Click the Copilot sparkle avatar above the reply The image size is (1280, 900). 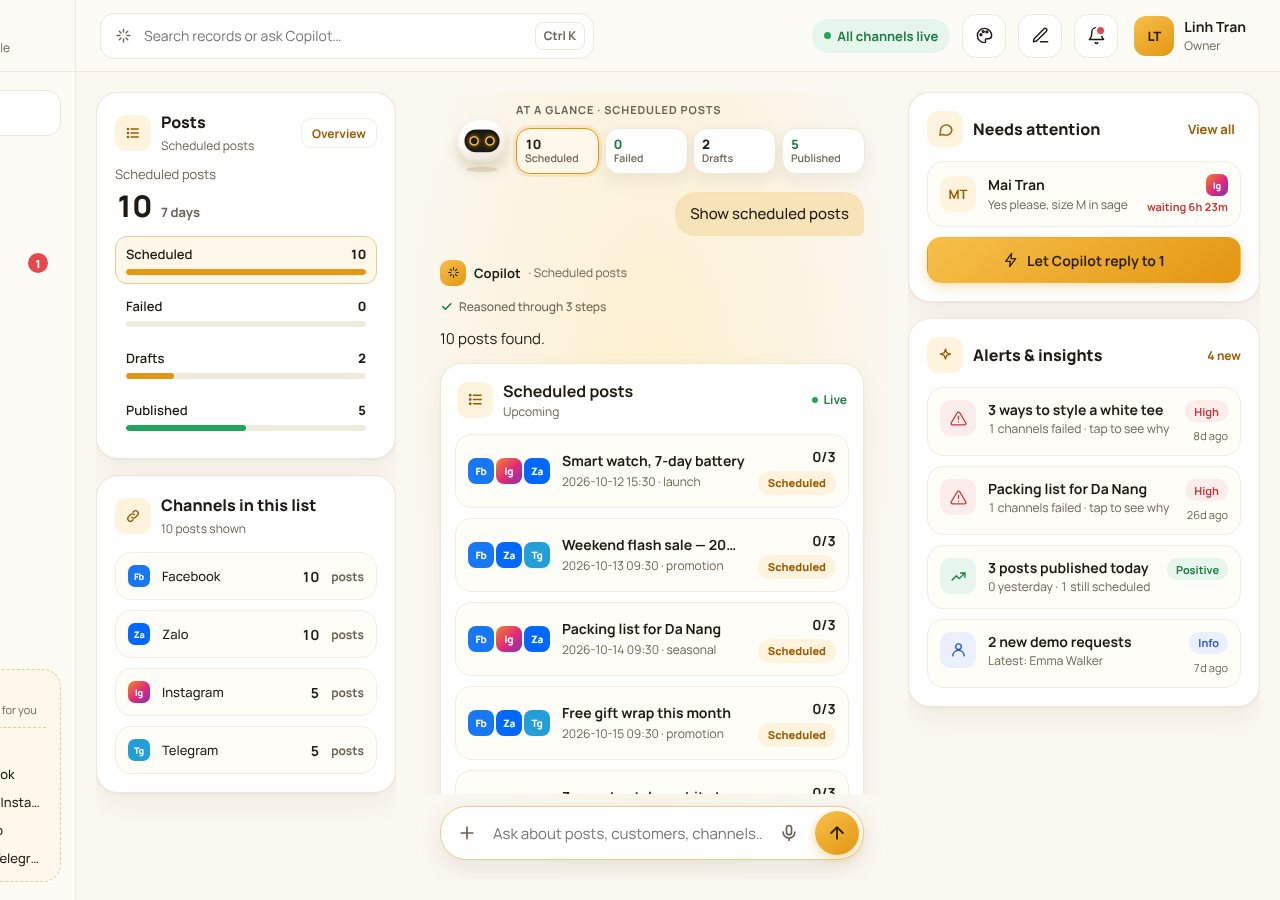tap(453, 273)
